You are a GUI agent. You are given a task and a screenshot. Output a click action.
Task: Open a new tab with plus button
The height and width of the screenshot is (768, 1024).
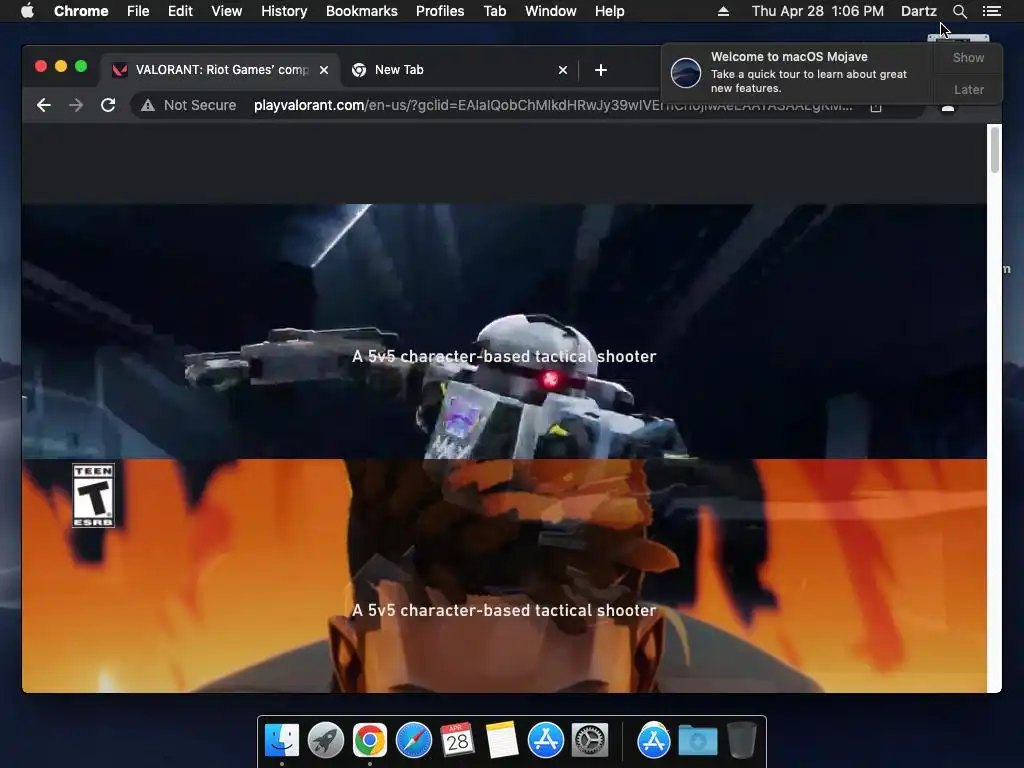(x=601, y=70)
